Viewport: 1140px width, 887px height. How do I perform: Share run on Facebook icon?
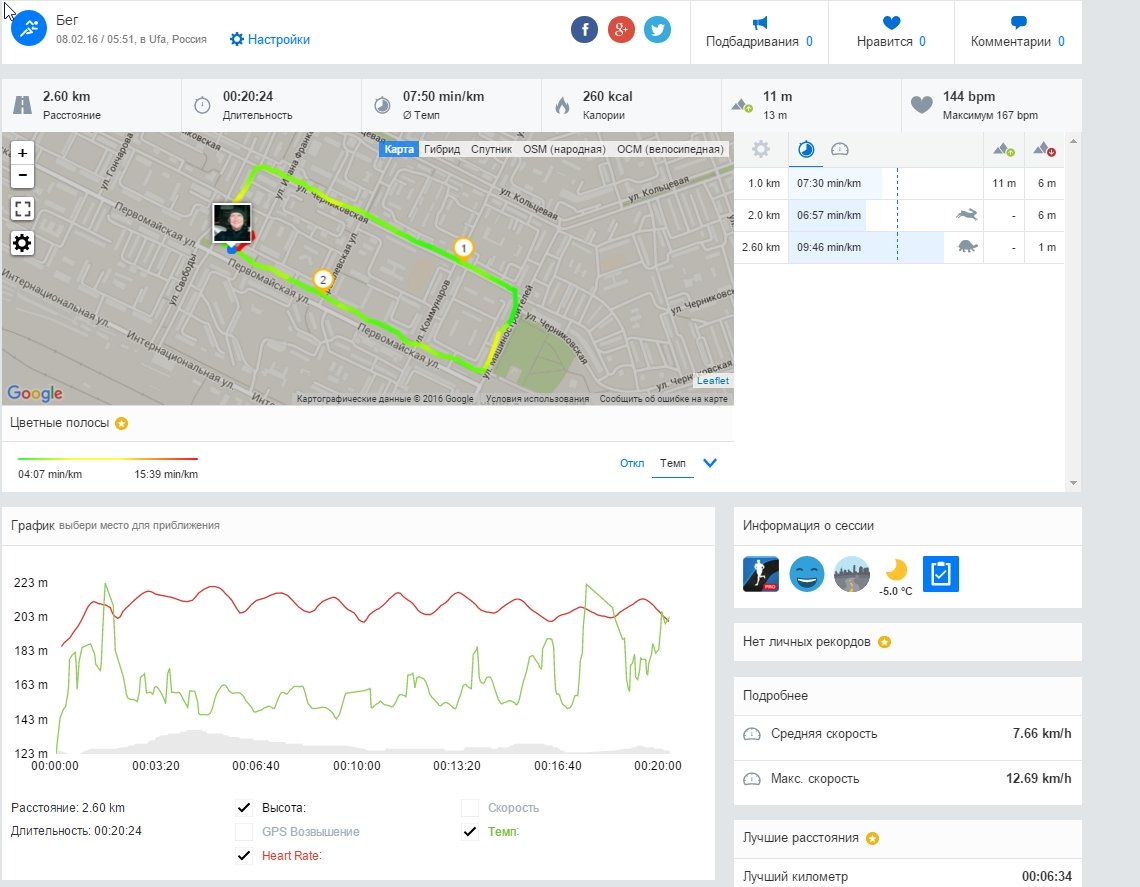[x=584, y=30]
